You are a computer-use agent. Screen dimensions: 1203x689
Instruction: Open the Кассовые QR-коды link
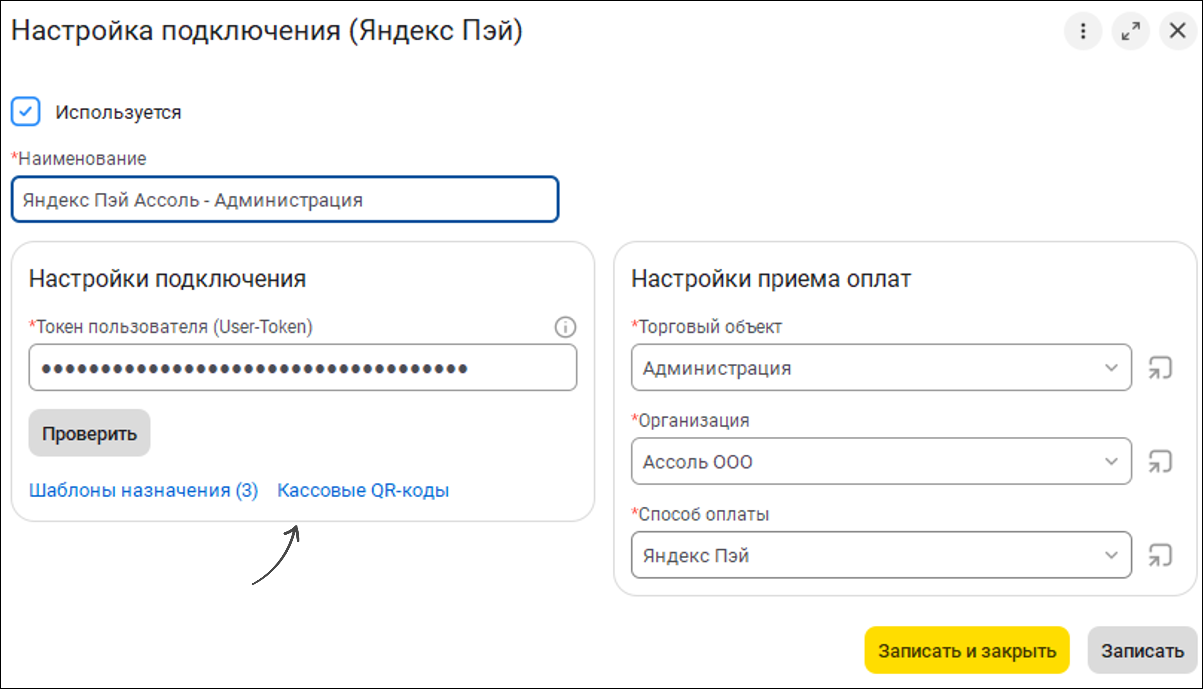(x=363, y=491)
